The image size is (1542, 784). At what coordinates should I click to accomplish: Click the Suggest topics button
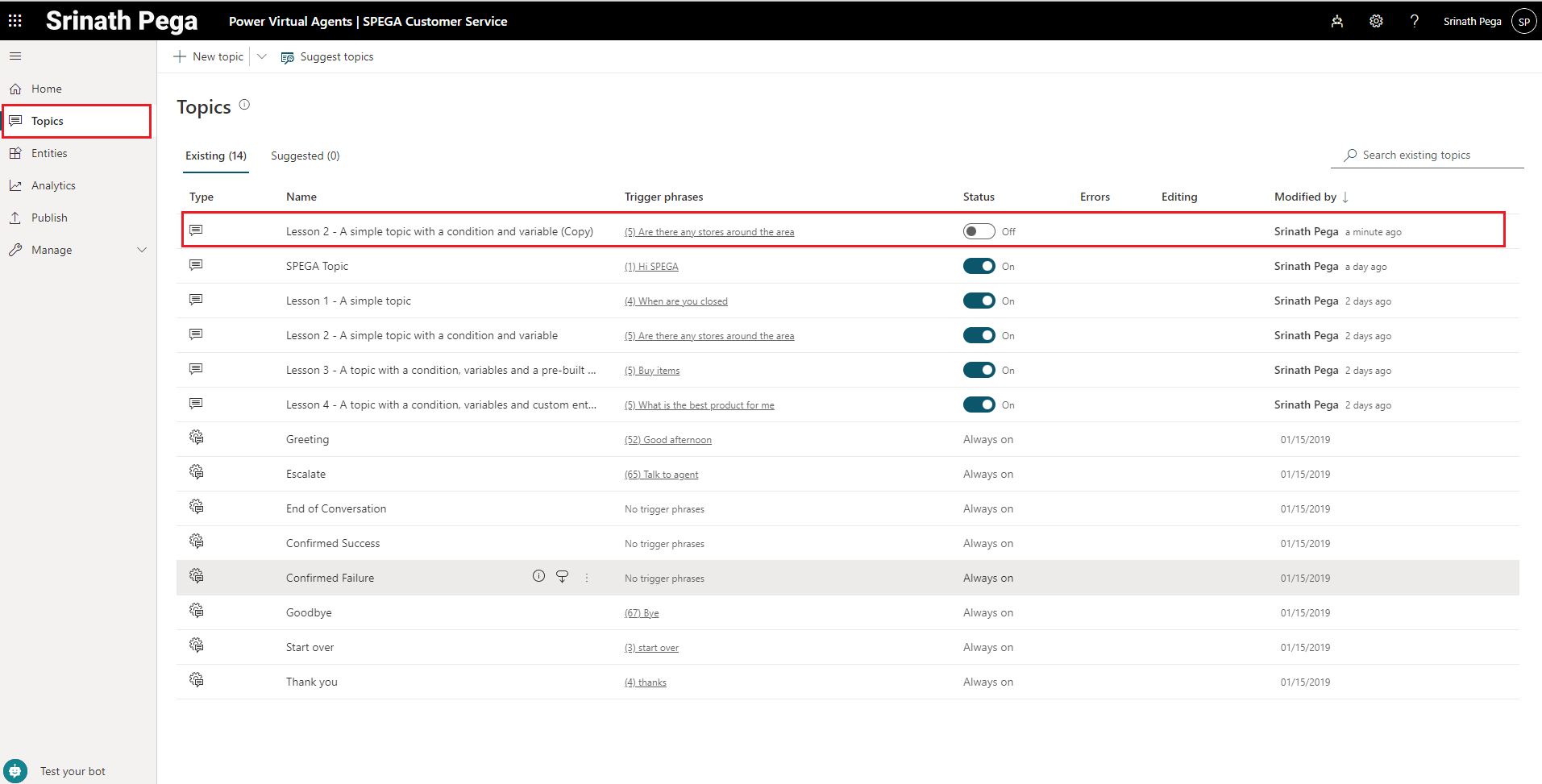pos(327,57)
